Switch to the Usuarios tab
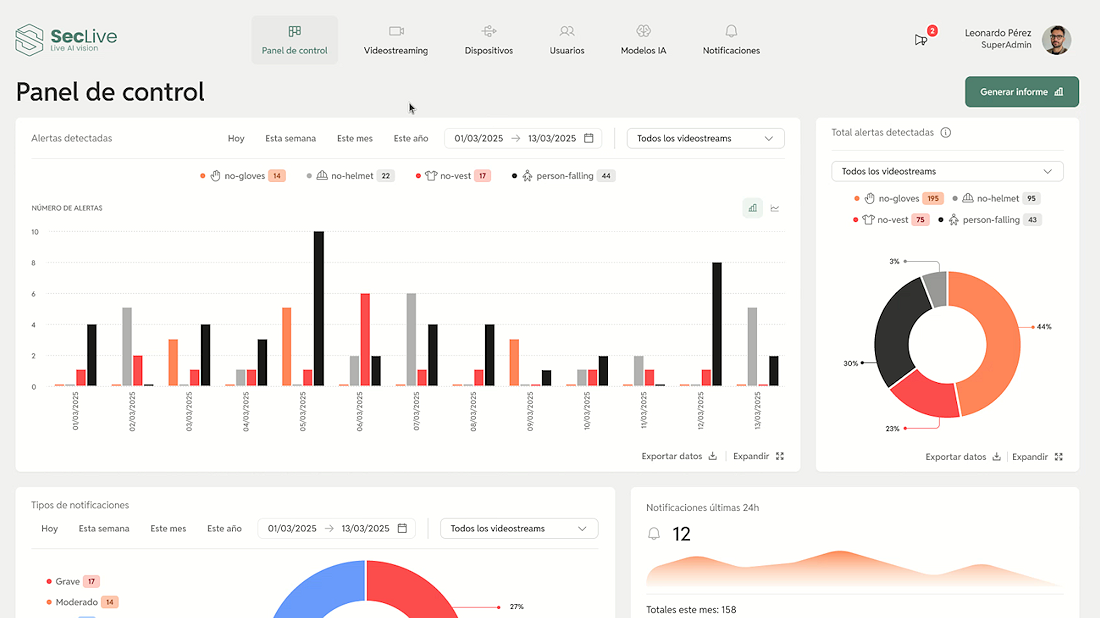The image size is (1100, 618). [567, 40]
